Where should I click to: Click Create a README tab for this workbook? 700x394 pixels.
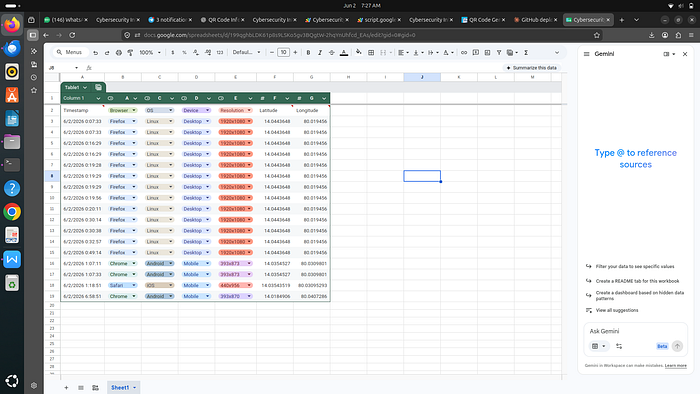tap(637, 281)
